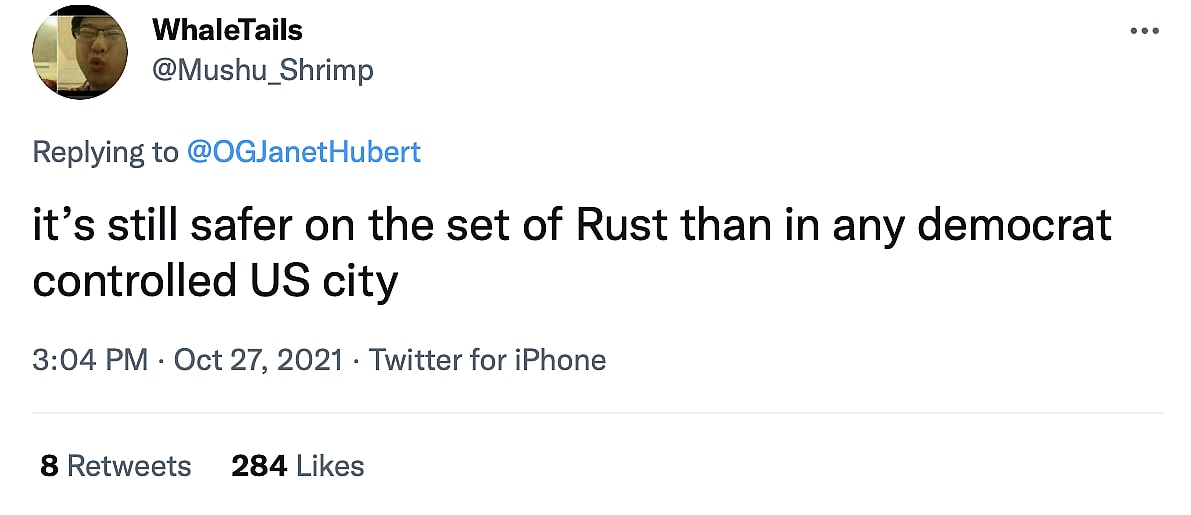Open the tweet's three-dot more options menu
The image size is (1191, 515).
(1143, 31)
